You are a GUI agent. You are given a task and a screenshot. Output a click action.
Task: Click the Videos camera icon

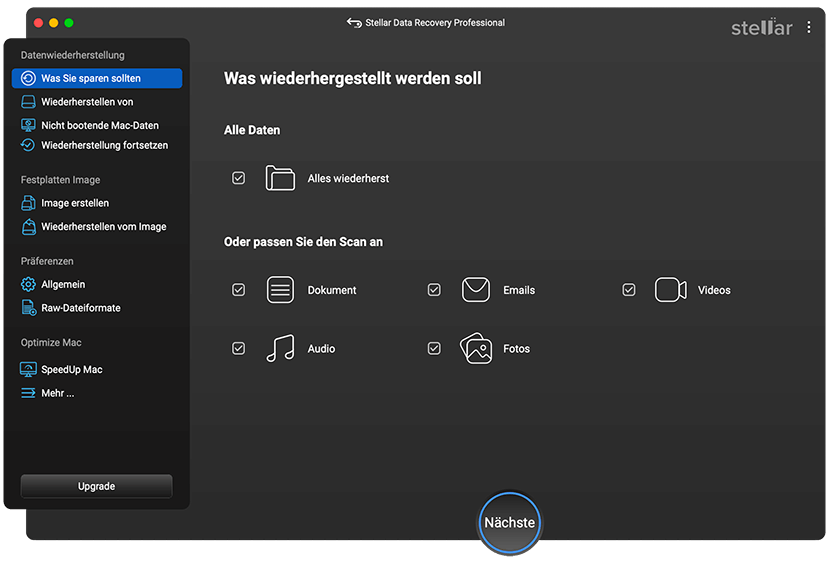(671, 290)
